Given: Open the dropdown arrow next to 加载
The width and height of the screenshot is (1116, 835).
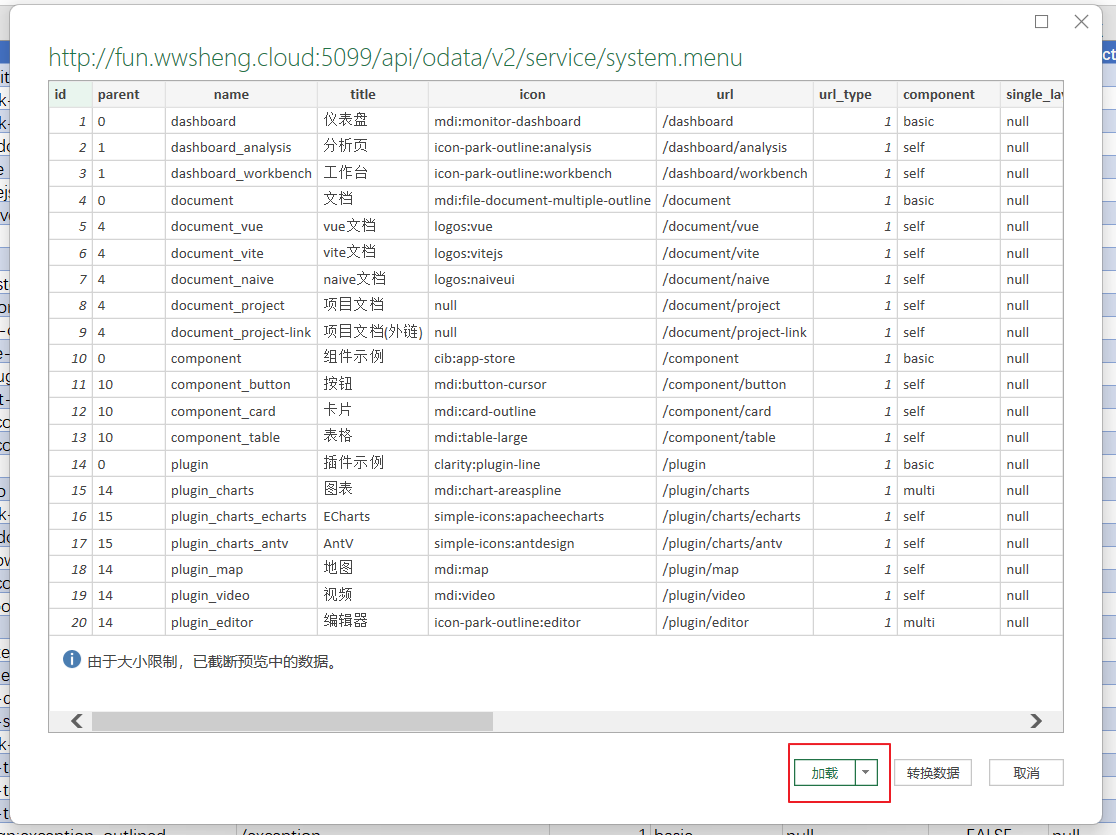Looking at the screenshot, I should click(x=867, y=773).
